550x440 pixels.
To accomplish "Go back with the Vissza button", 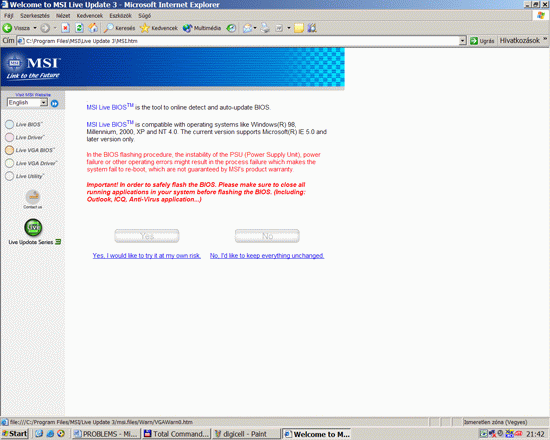I will 16,28.
